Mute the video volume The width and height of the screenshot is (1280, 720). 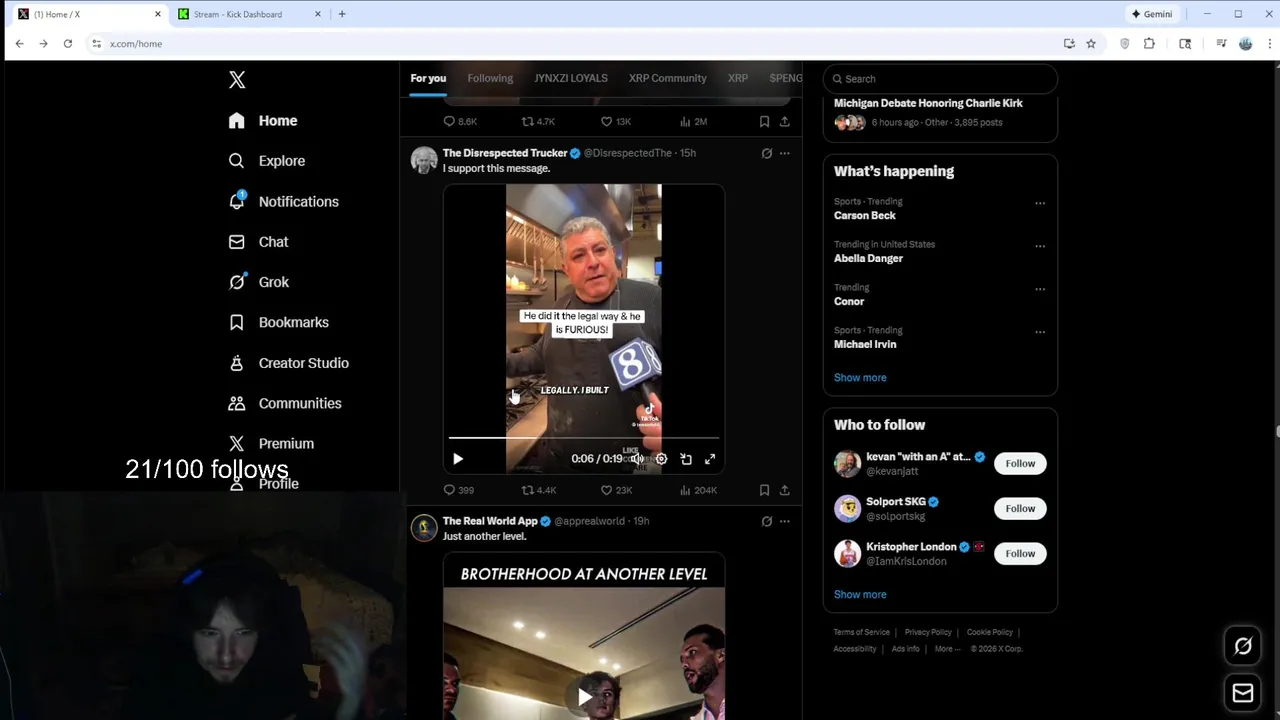637,459
